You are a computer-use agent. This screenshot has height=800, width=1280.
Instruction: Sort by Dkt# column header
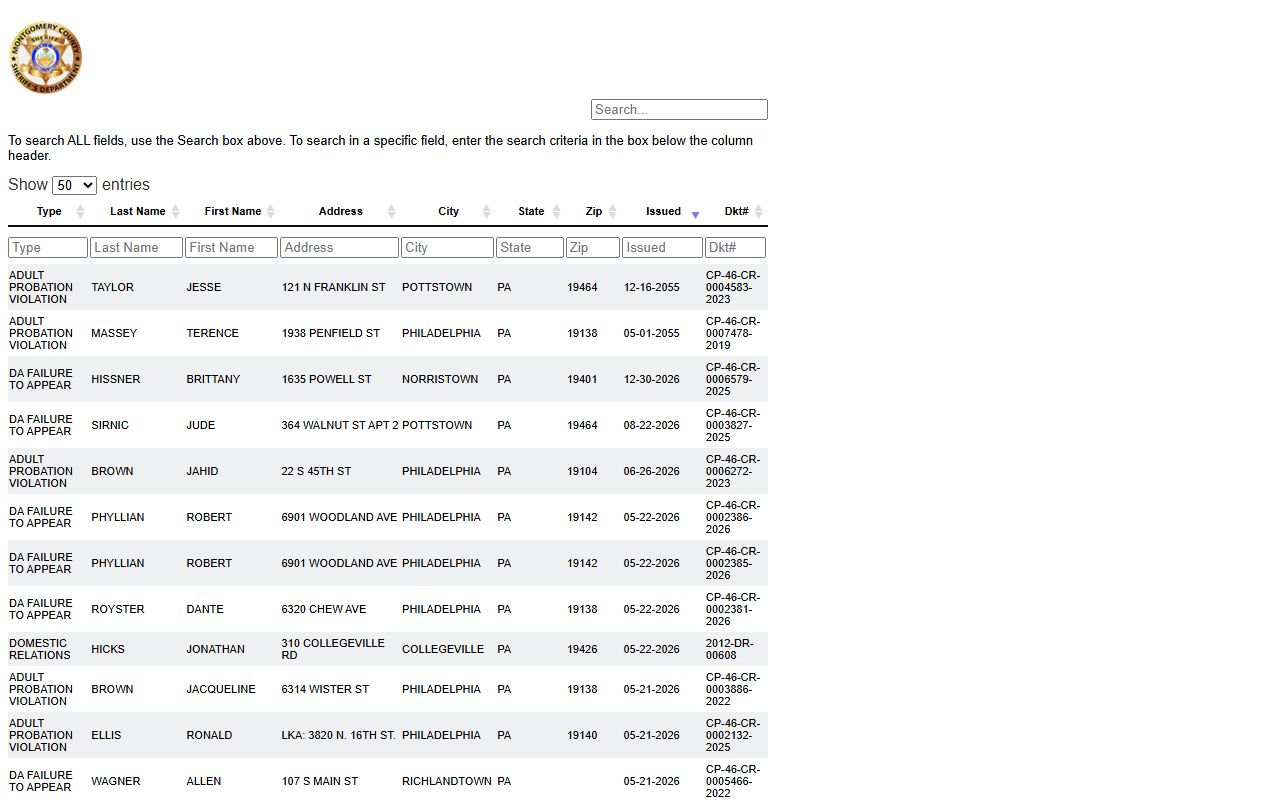[x=736, y=211]
